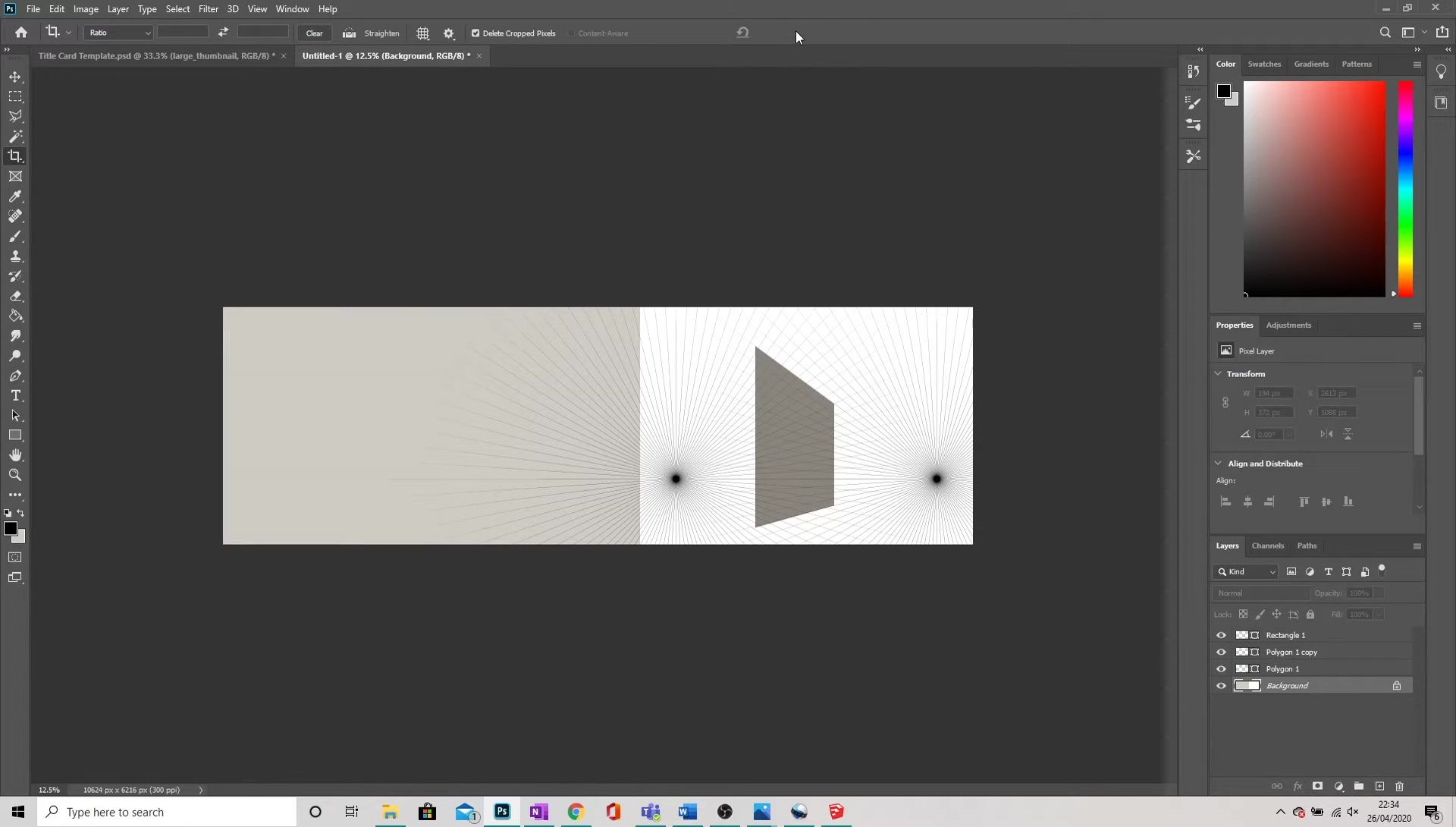1456x827 pixels.
Task: Select the Healing Brush tool
Action: click(15, 216)
